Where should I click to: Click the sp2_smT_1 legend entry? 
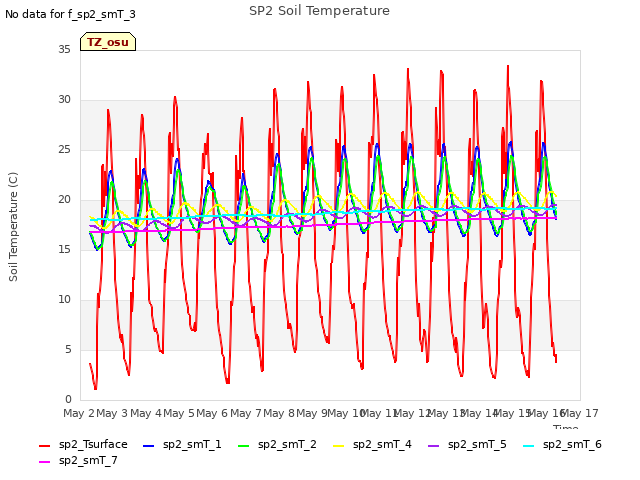click(182, 444)
